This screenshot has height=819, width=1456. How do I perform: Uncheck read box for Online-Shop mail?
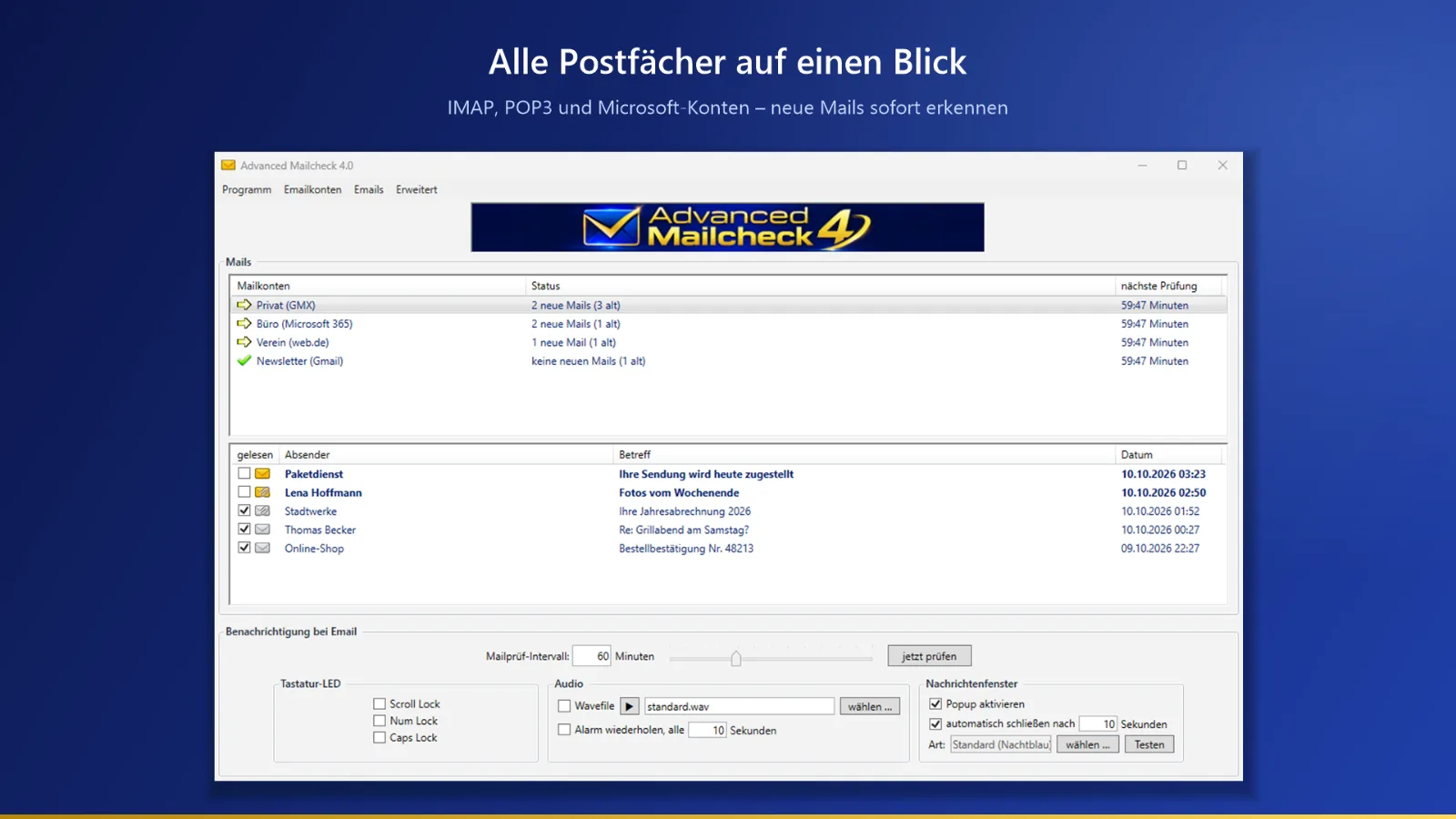coord(244,548)
